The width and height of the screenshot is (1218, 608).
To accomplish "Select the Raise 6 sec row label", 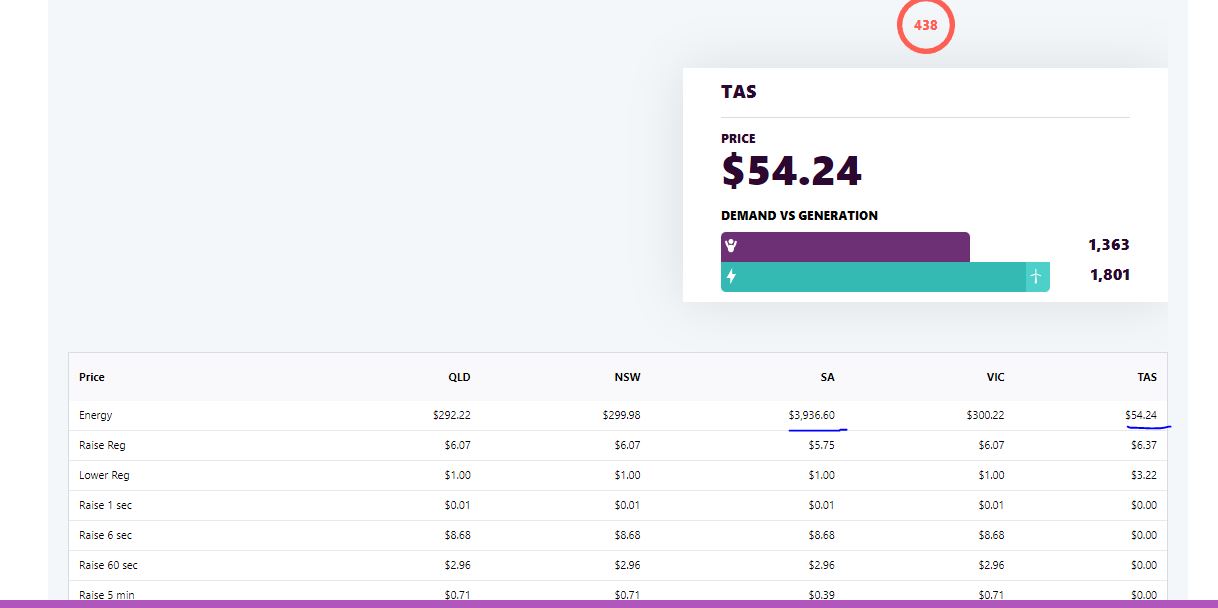I will [x=105, y=535].
